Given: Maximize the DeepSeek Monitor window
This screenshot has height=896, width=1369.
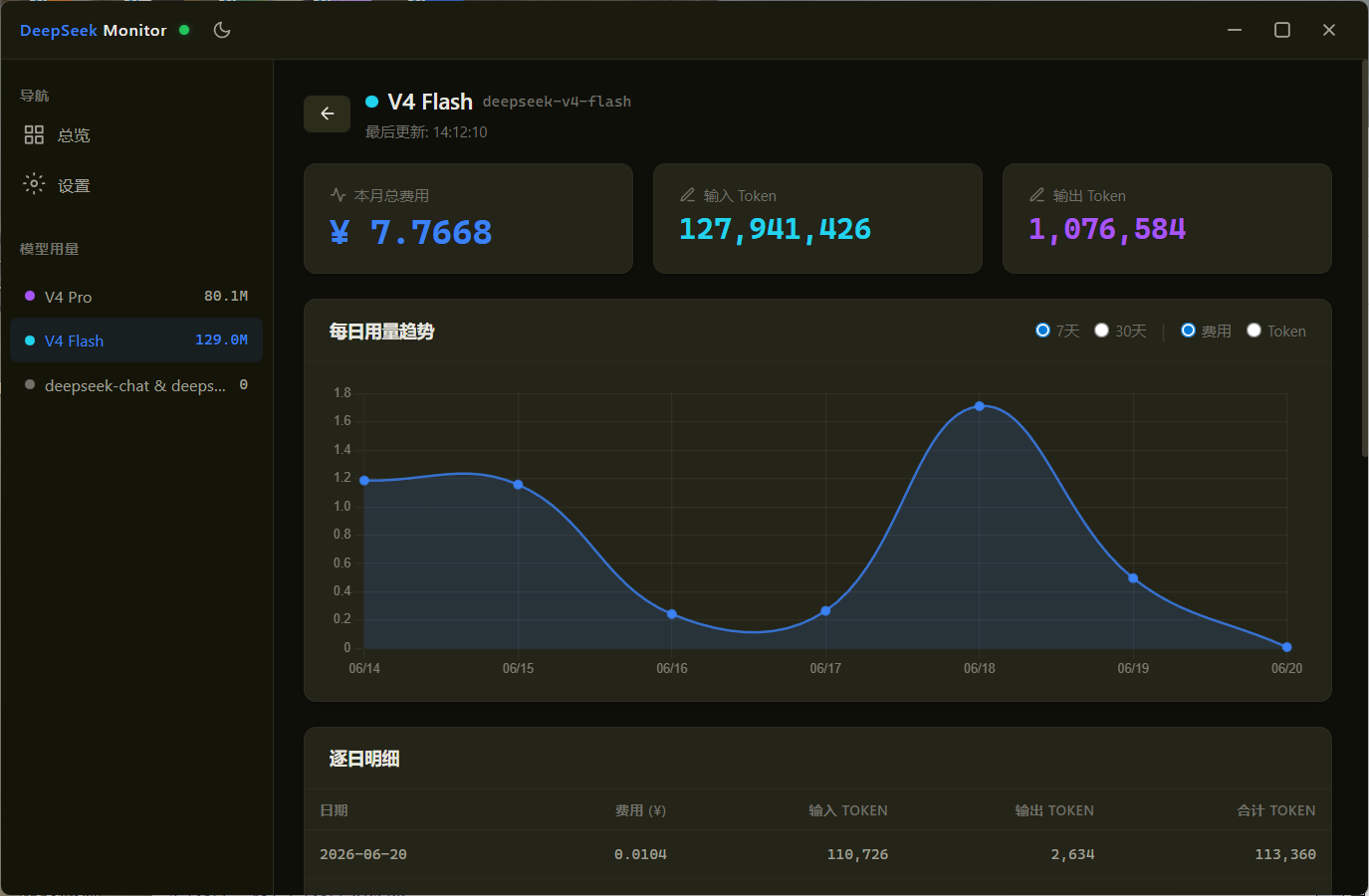Looking at the screenshot, I should (x=1282, y=30).
